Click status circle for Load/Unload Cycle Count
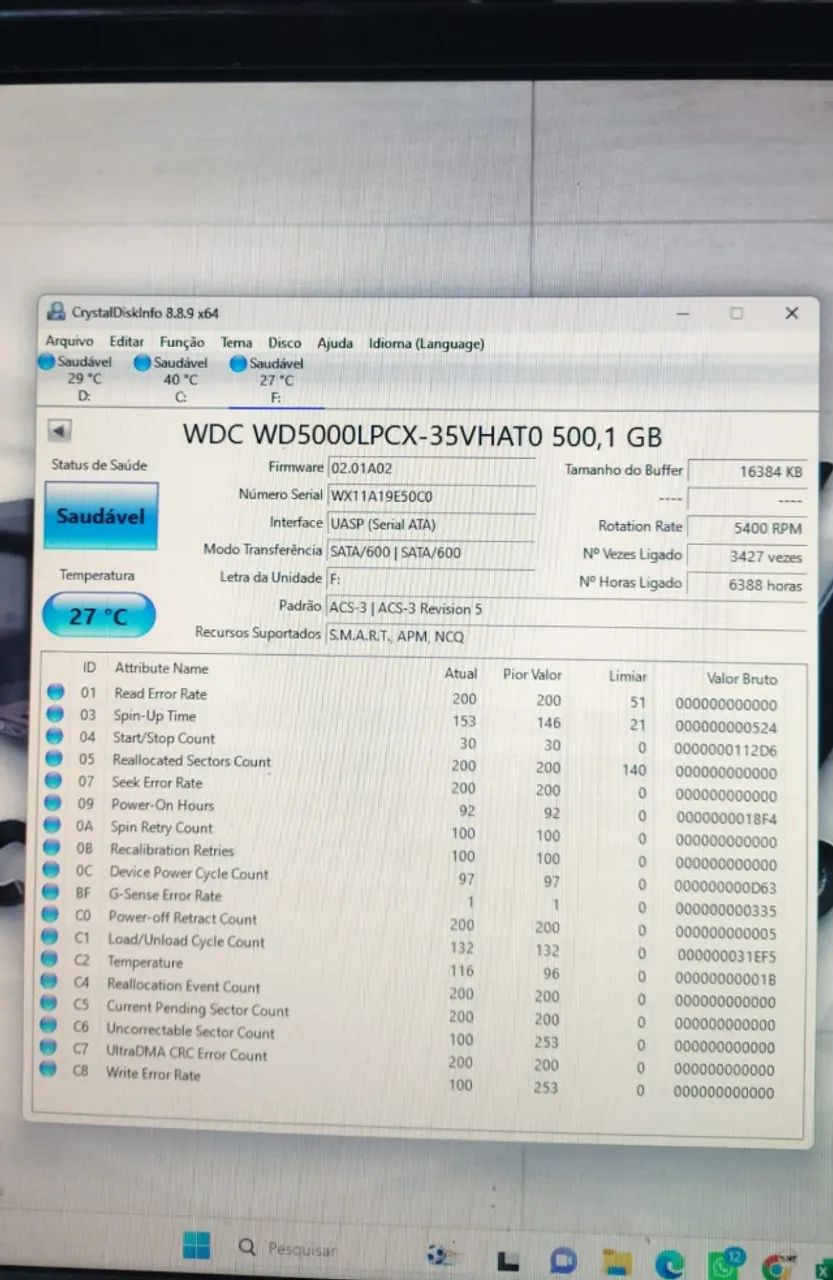This screenshot has height=1280, width=833. pyautogui.click(x=51, y=937)
